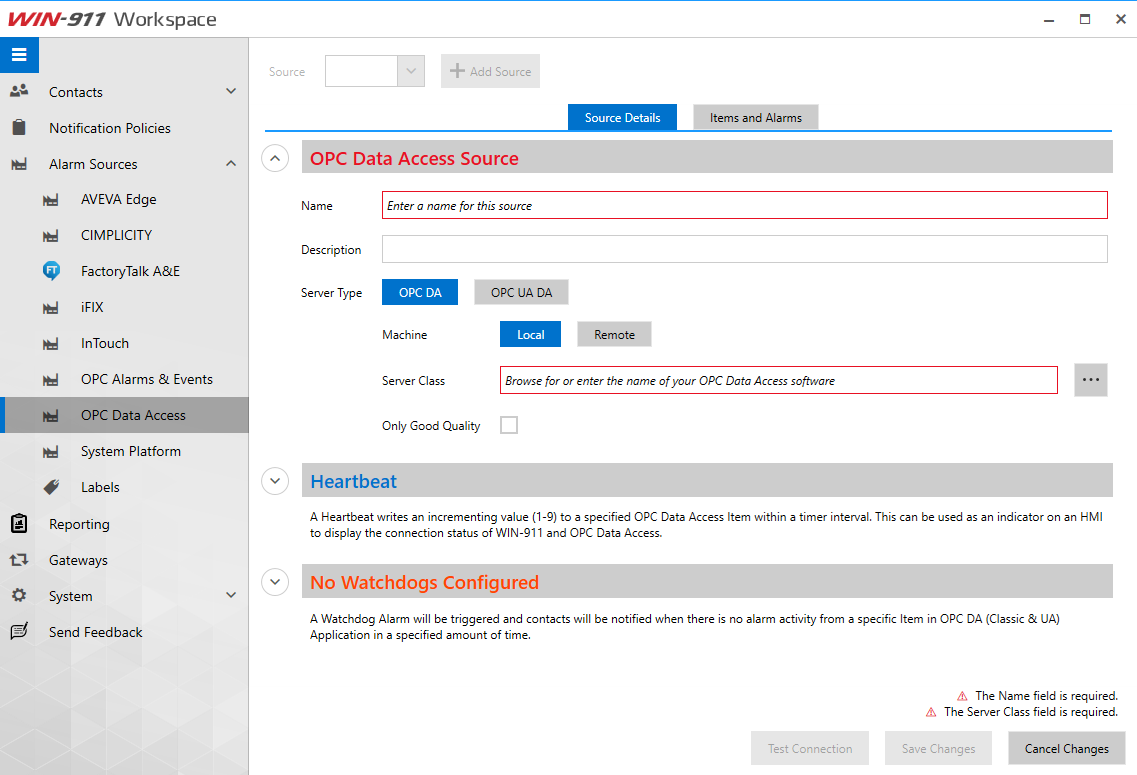Expand the System menu chevron
Screen dimensions: 1137x775
231,595
